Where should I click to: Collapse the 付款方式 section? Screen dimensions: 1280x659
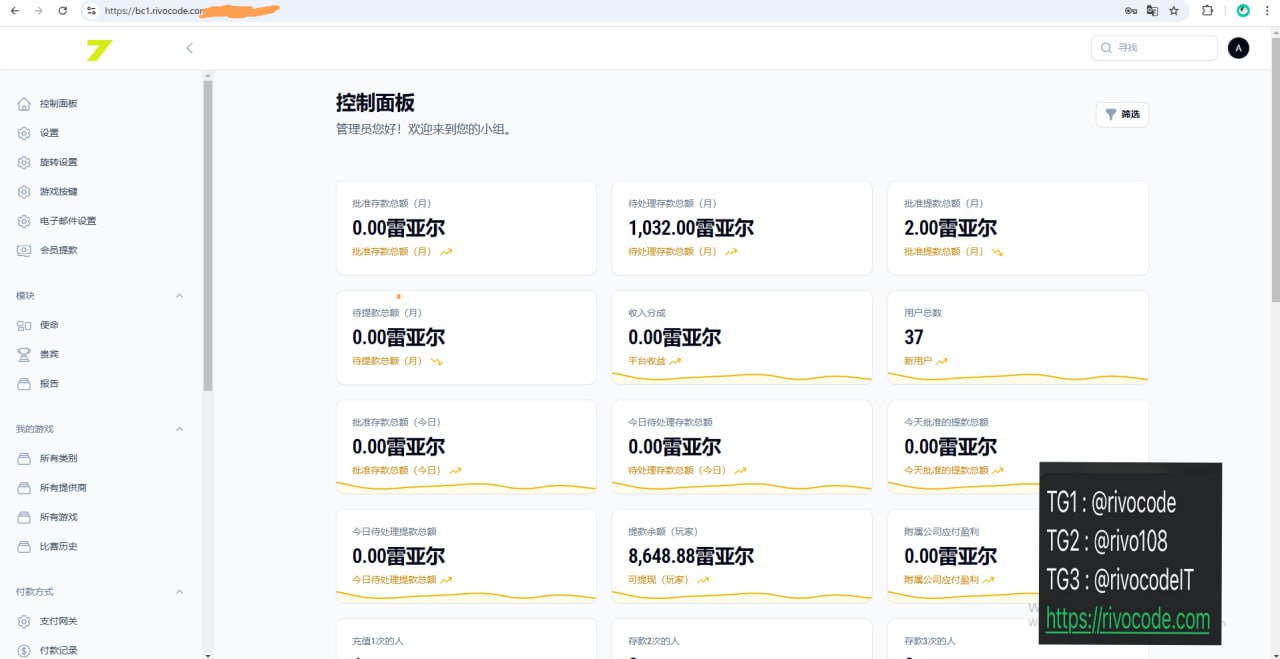pos(180,592)
